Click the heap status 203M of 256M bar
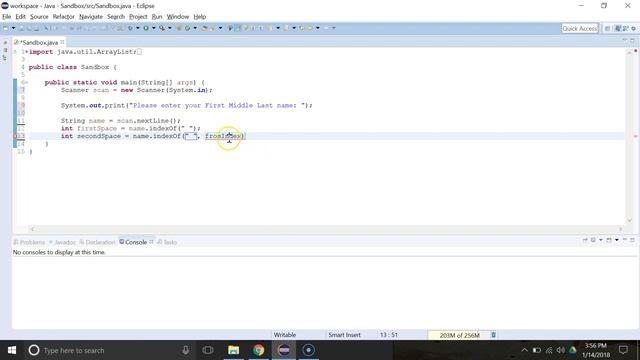The height and width of the screenshot is (360, 640). (x=459, y=335)
